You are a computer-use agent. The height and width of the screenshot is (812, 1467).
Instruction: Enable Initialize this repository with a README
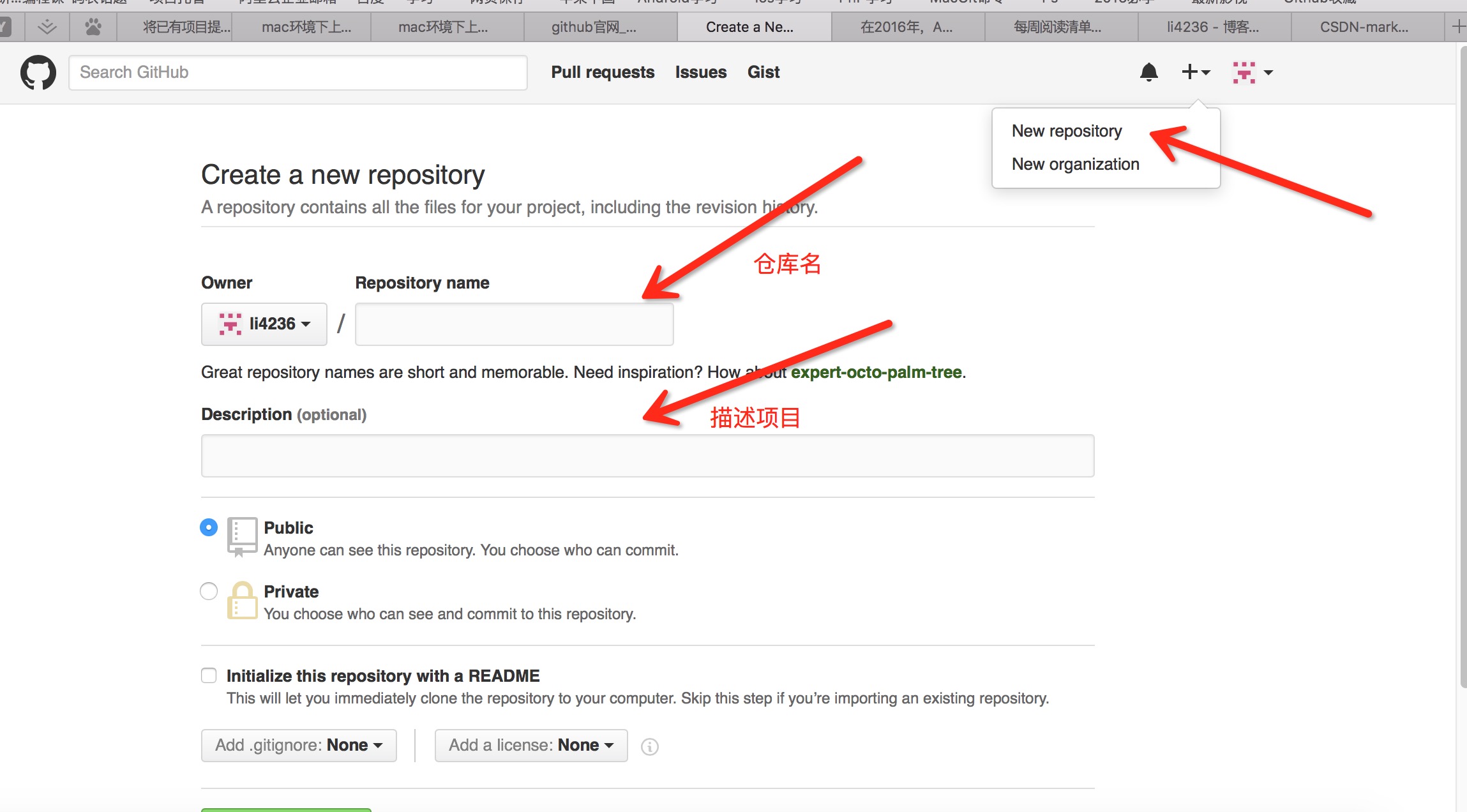[209, 675]
